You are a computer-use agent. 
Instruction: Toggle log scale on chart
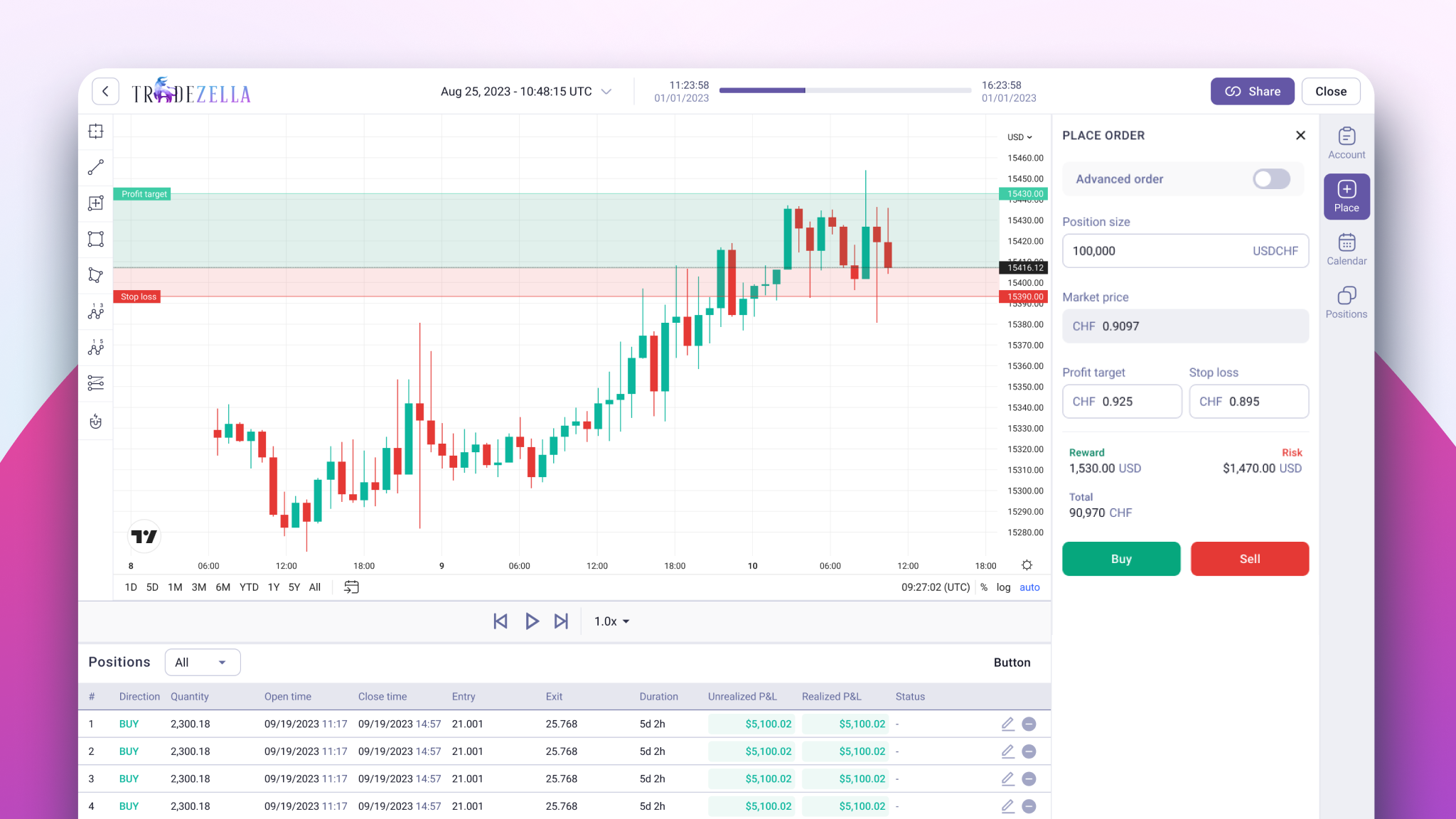[1003, 587]
